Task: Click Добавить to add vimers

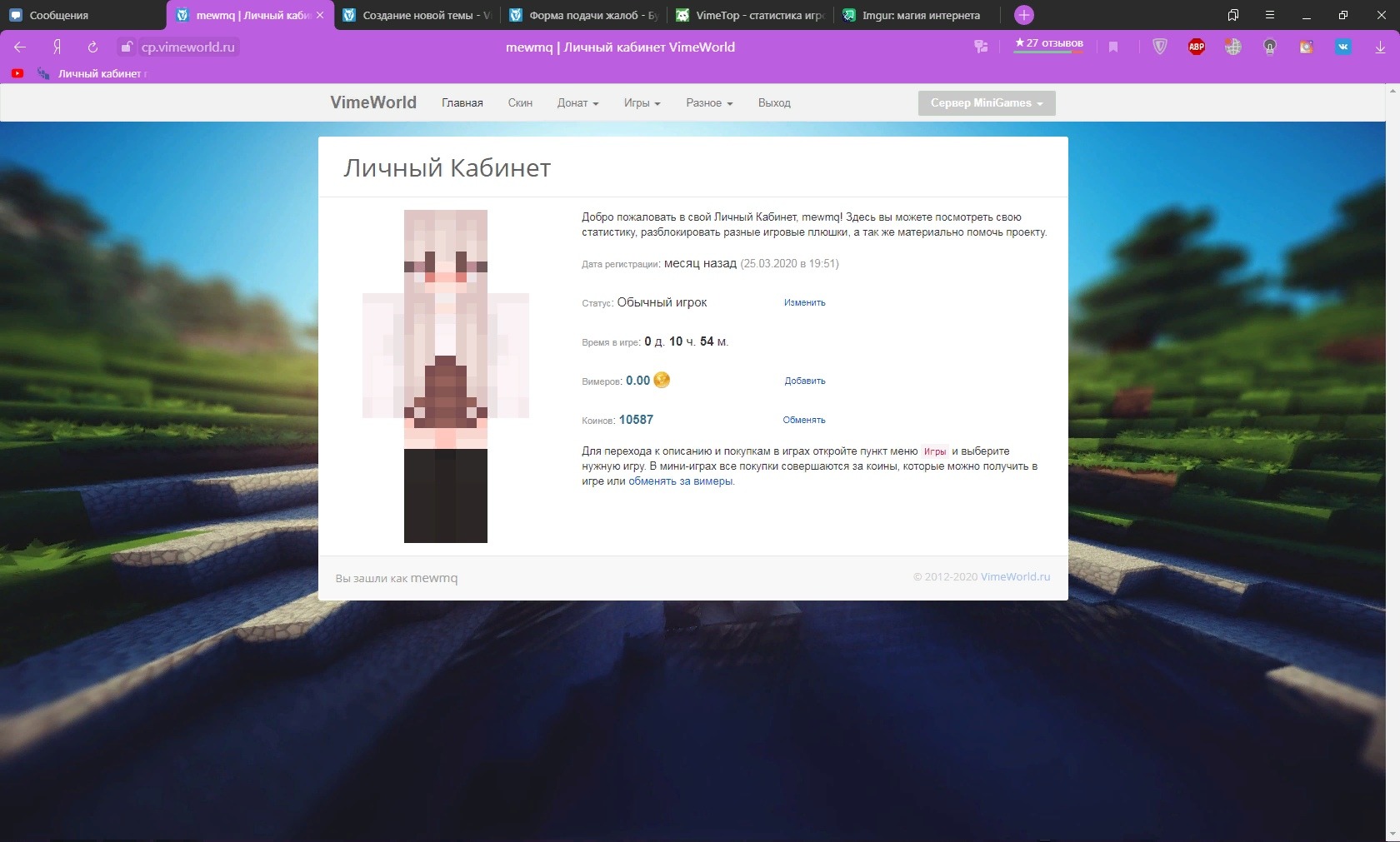Action: (x=805, y=381)
